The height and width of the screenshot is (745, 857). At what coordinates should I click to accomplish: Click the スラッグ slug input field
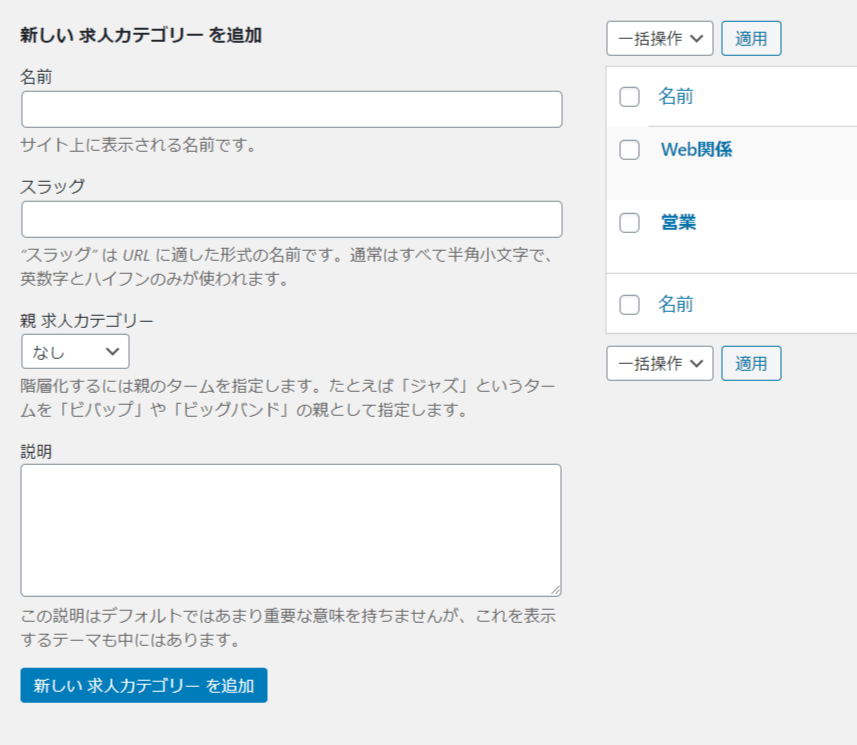[x=291, y=219]
